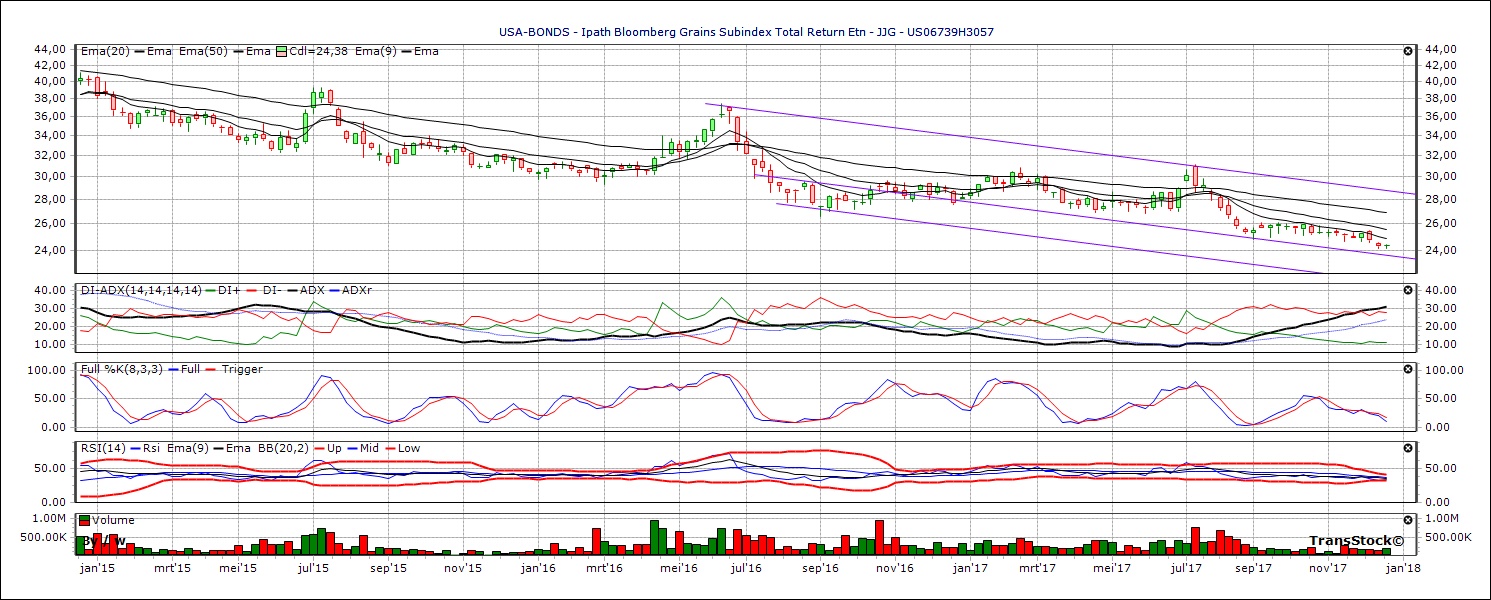Click the mei'15 date label
This screenshot has height=600, width=1491.
(237, 568)
